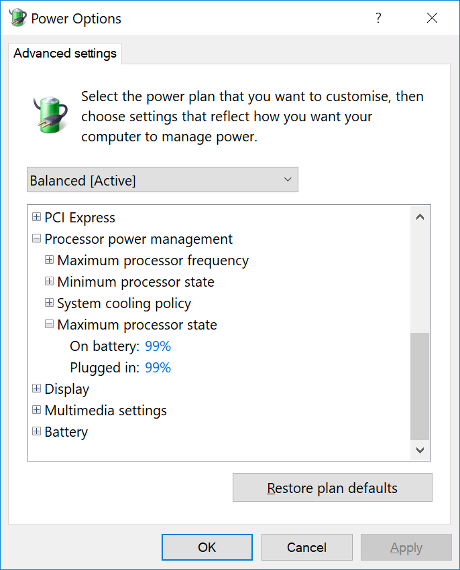Expand Minimum processor state setting

pos(49,281)
